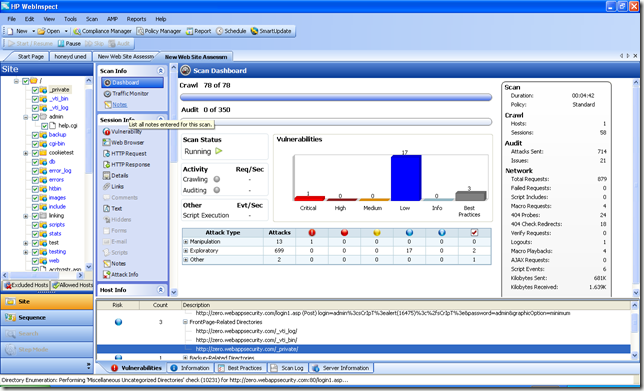The height and width of the screenshot is (391, 644).
Task: Open Compliance Manager from the toolbar
Action: (x=102, y=31)
